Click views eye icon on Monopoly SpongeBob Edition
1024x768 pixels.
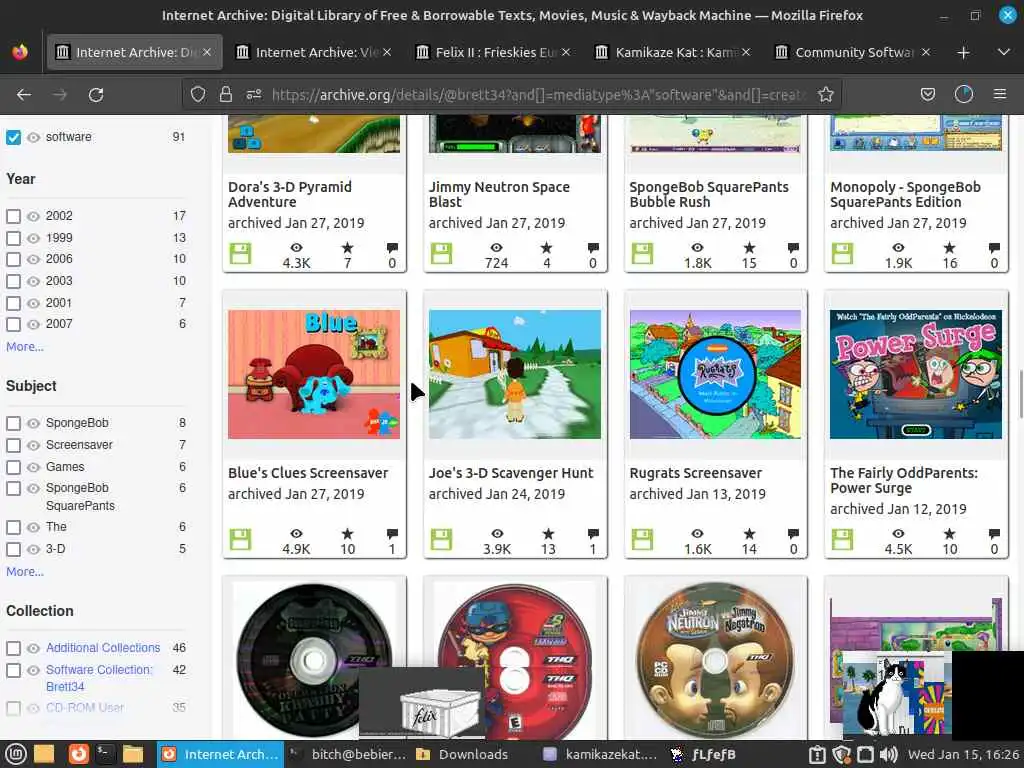coord(899,248)
